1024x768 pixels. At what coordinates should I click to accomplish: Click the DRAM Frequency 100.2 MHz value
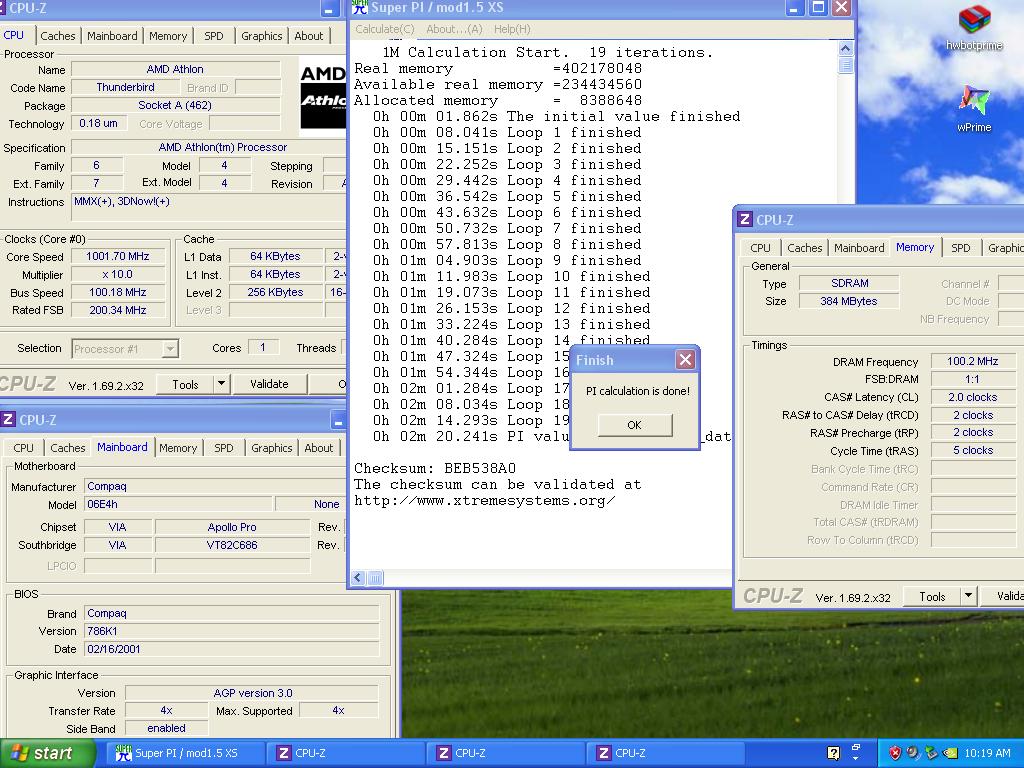coord(972,361)
